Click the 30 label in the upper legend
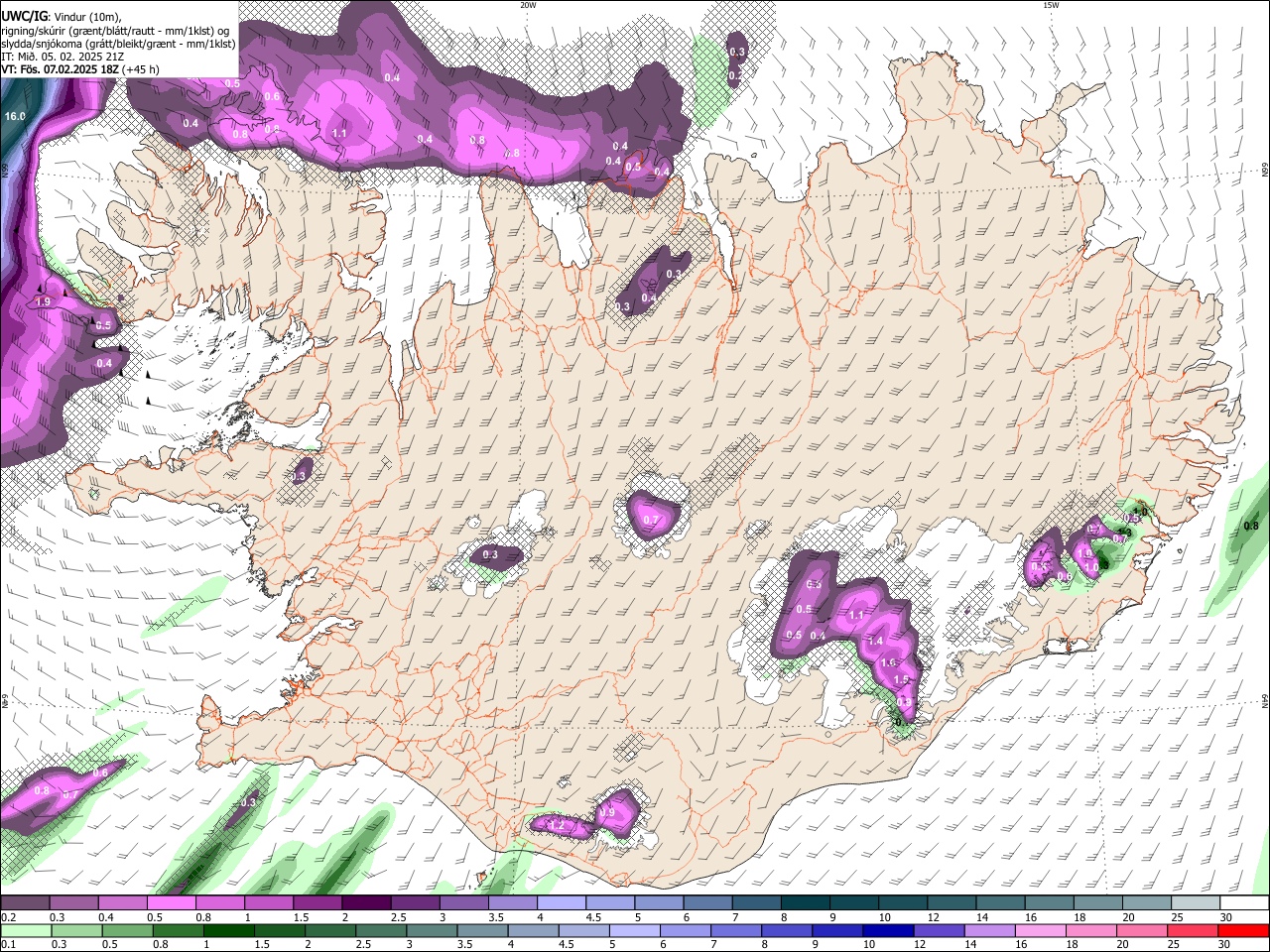The image size is (1270, 952). pyautogui.click(x=1225, y=917)
